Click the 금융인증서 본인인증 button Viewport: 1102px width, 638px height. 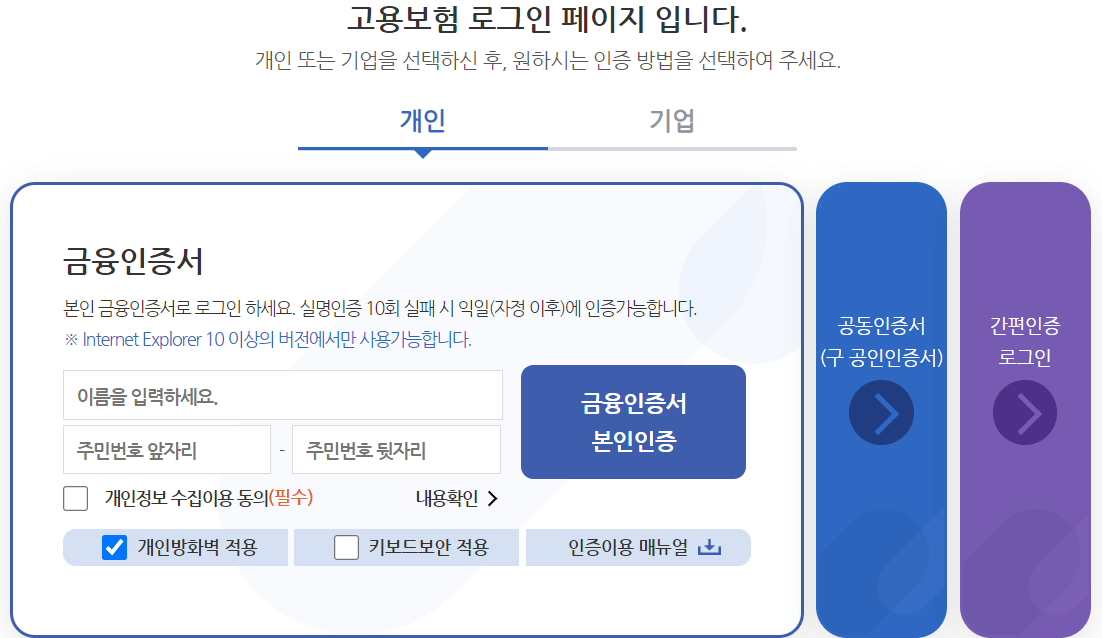[x=633, y=421]
